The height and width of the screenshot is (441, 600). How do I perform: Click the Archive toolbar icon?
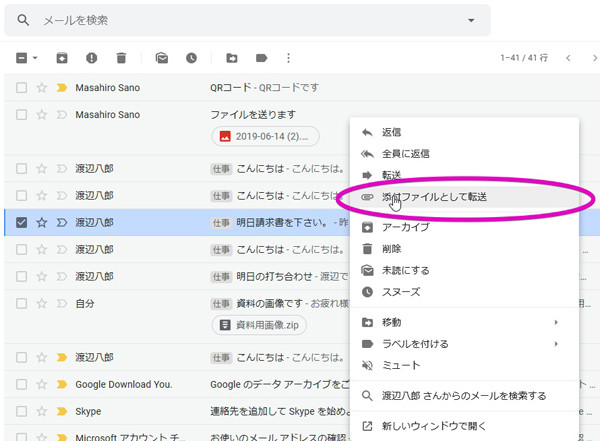click(62, 58)
